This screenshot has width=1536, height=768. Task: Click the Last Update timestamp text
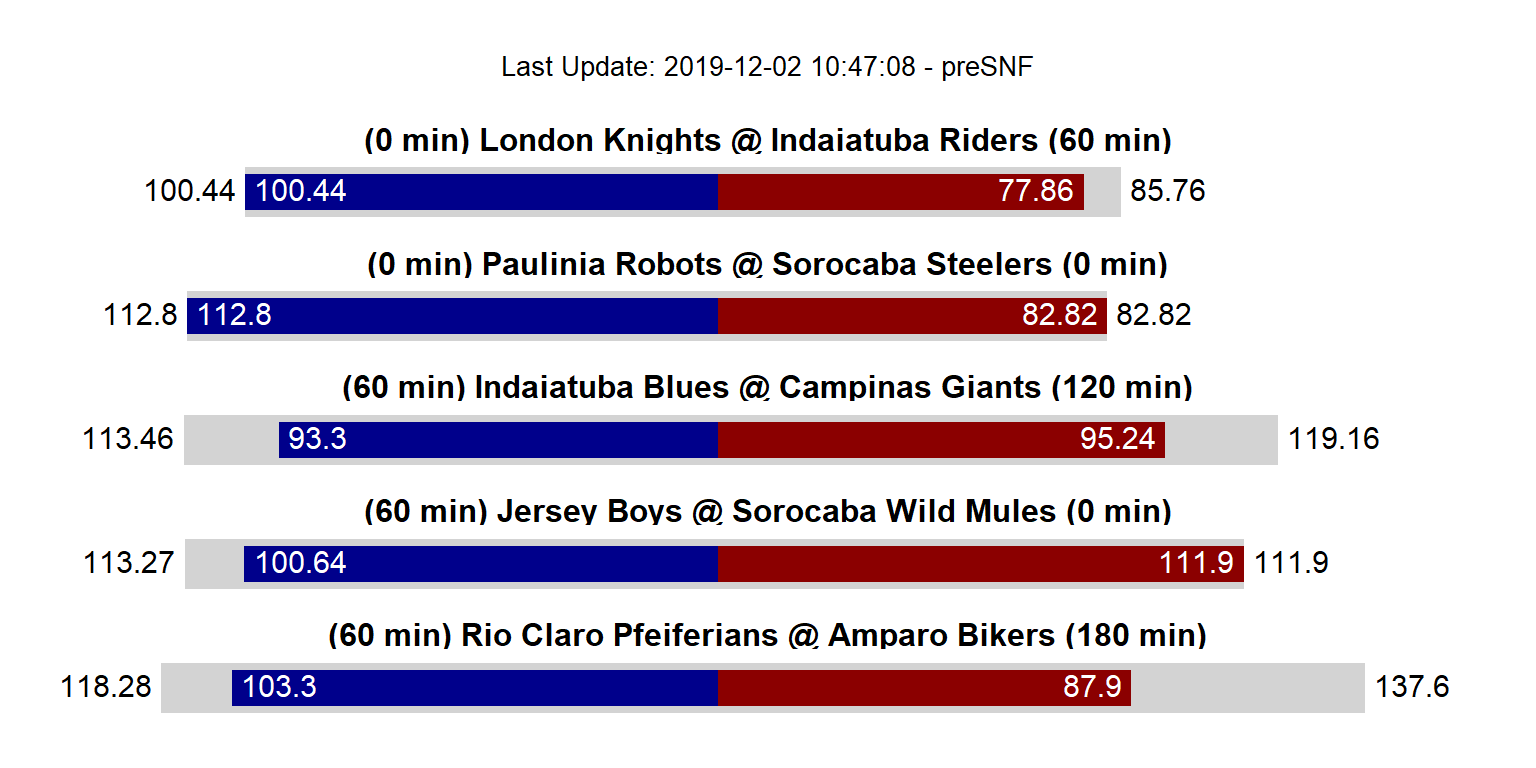767,67
